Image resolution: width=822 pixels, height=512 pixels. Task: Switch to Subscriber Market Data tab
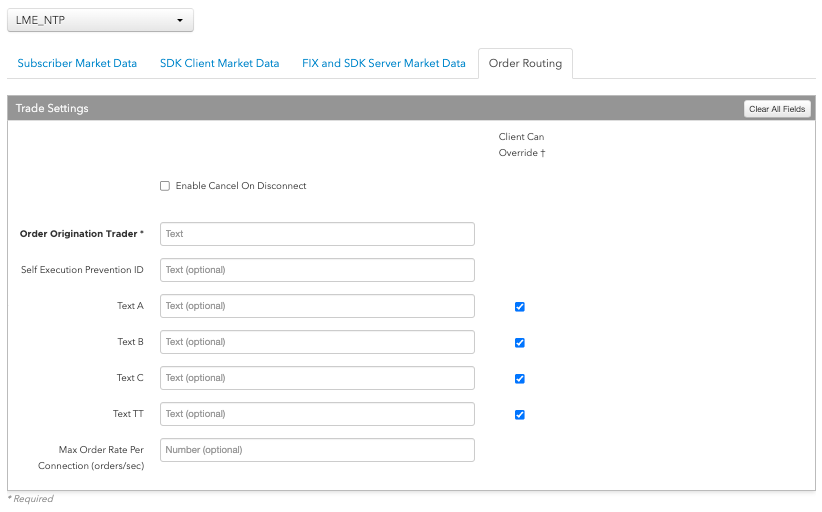pos(77,63)
